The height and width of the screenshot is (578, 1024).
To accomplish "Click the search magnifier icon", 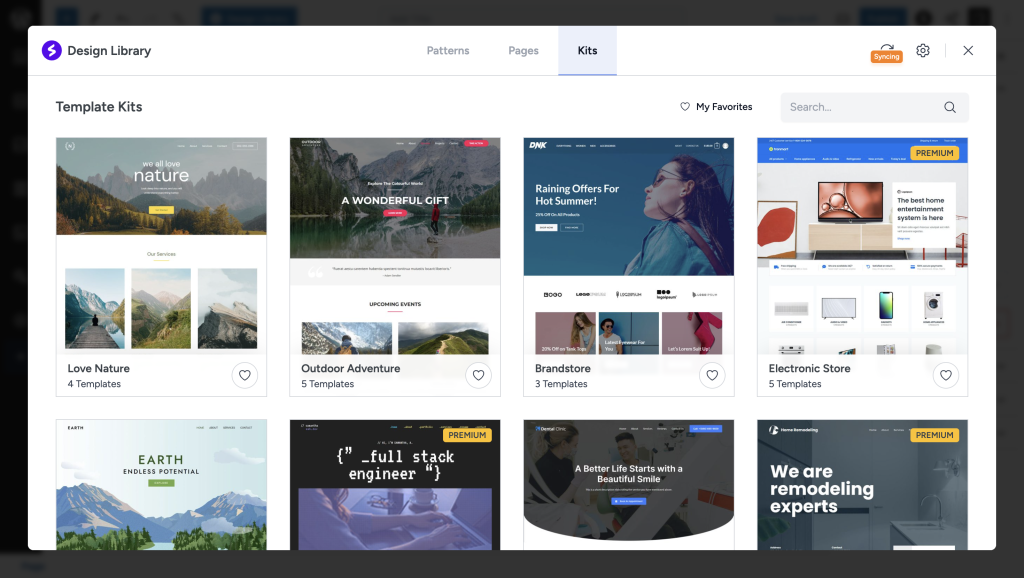I will (950, 107).
